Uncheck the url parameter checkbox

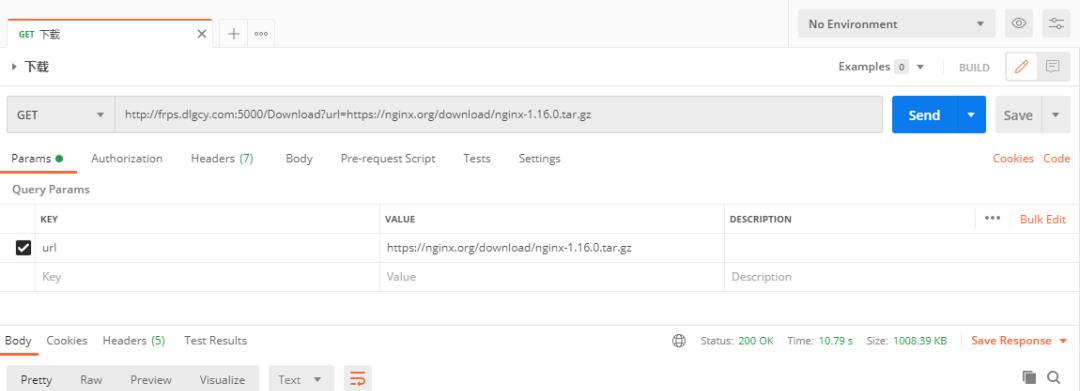pyautogui.click(x=23, y=248)
